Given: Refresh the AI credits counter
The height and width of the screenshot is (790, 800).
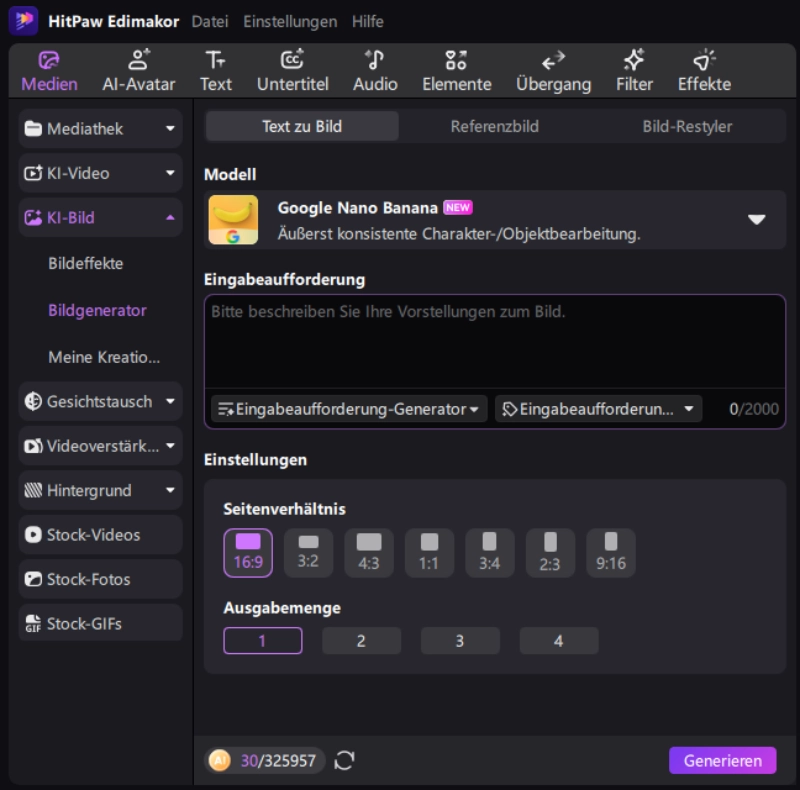Looking at the screenshot, I should pos(345,761).
